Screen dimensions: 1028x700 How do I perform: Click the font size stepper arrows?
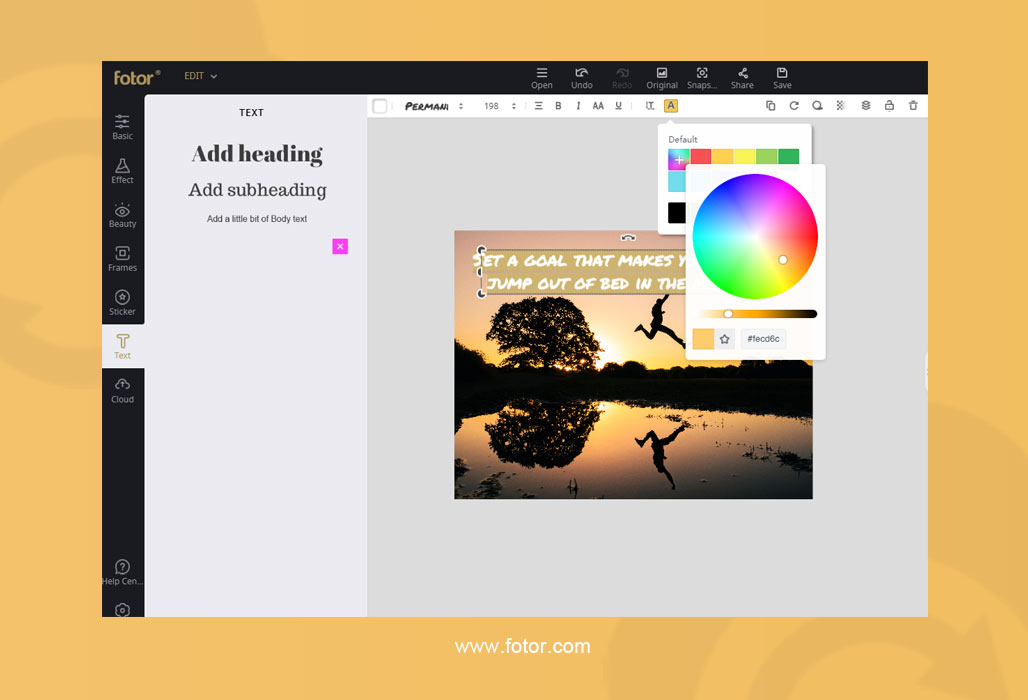(x=513, y=106)
